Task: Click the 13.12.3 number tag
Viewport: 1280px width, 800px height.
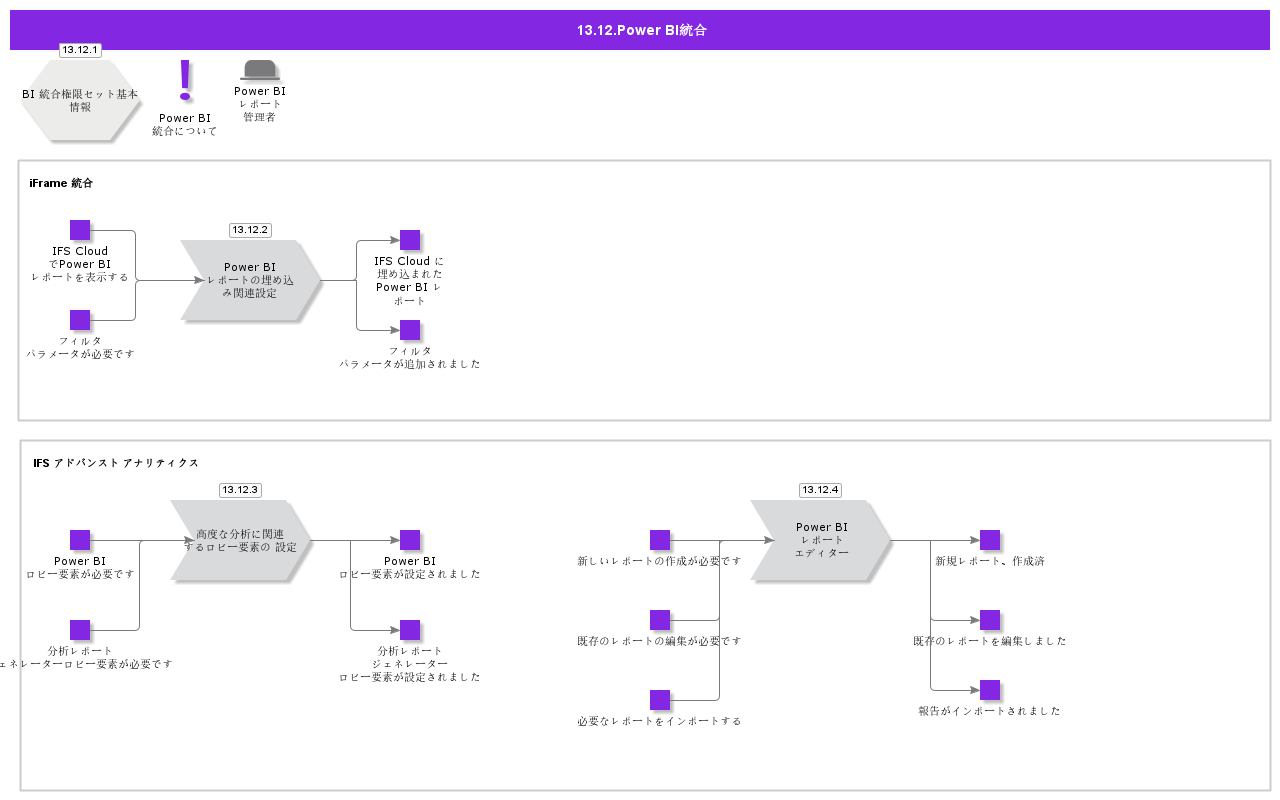Action: [x=240, y=490]
